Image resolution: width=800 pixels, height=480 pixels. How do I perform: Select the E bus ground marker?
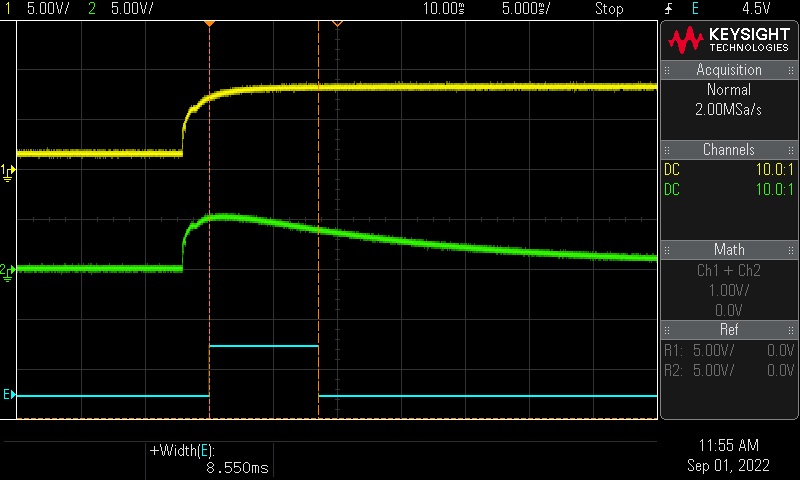click(x=9, y=394)
